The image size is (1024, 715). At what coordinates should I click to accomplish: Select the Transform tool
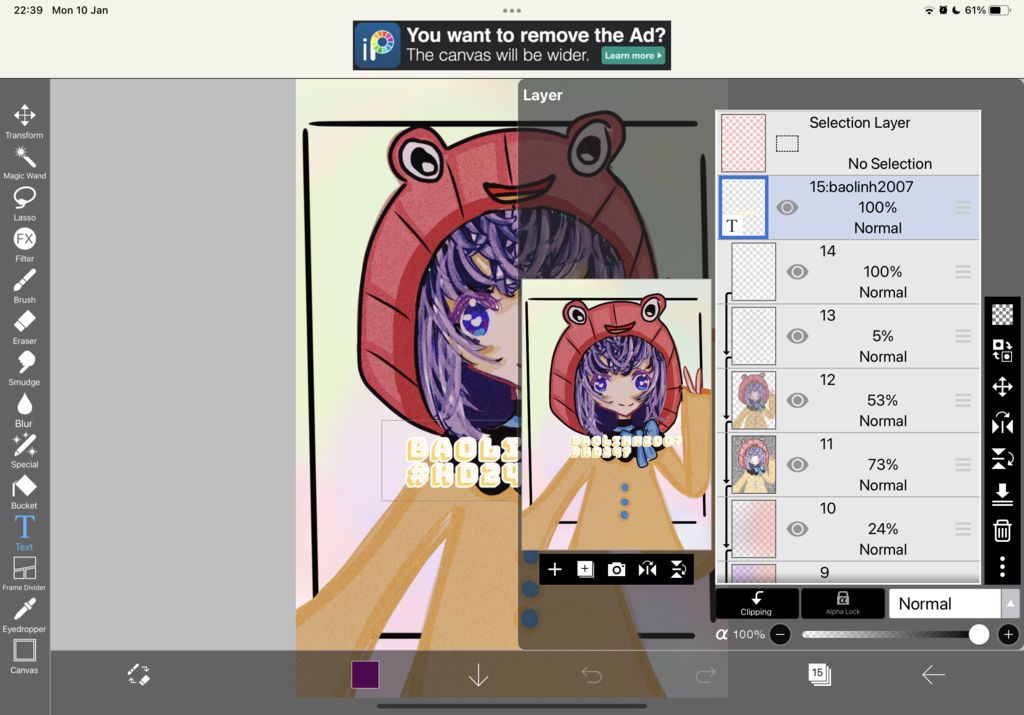[24, 121]
